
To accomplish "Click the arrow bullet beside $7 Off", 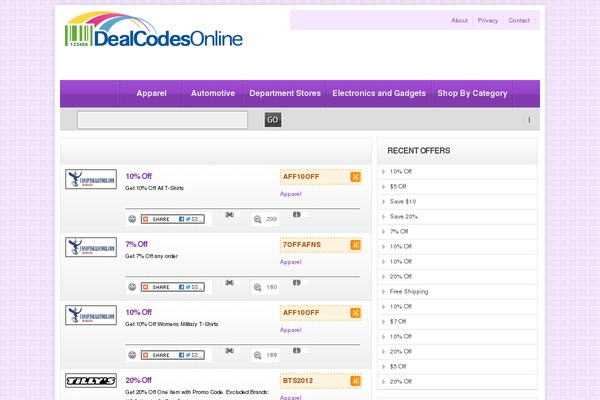I will coord(383,322).
